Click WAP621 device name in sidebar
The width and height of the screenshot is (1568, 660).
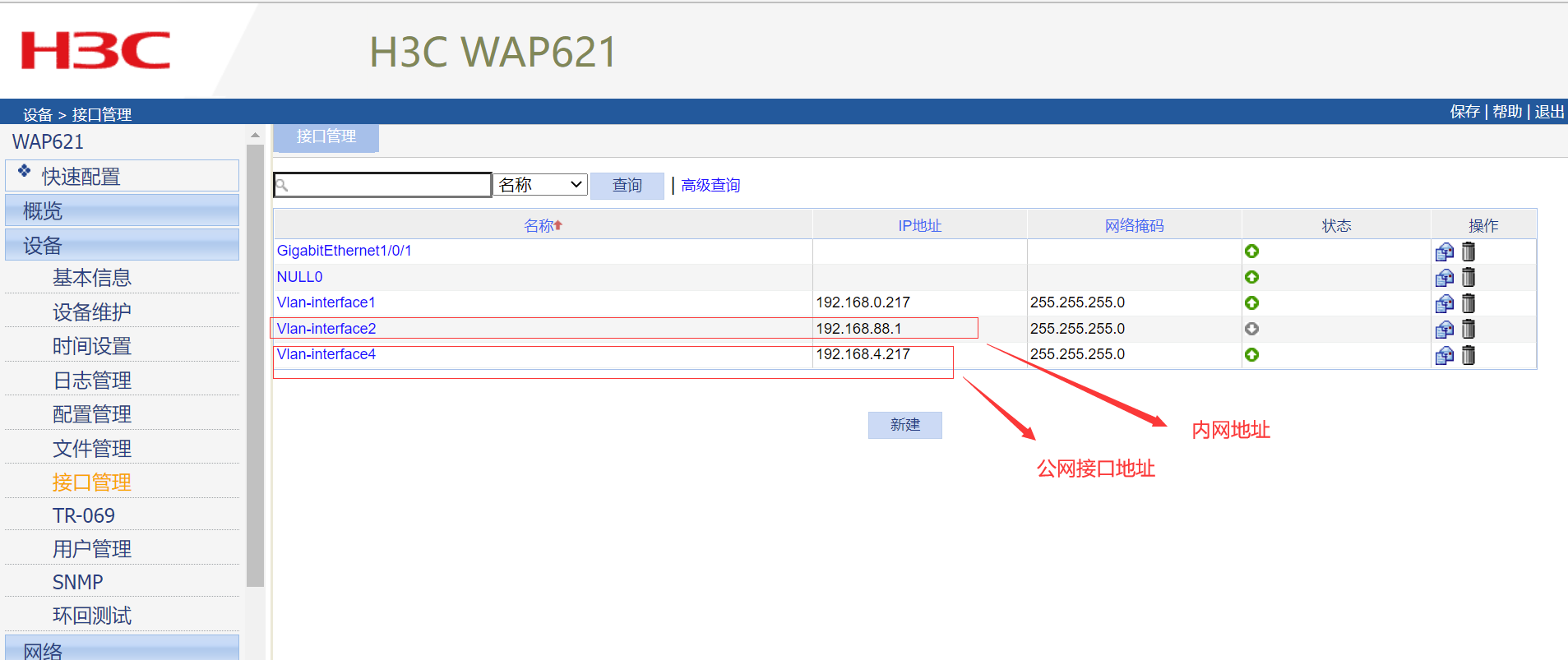(x=48, y=141)
